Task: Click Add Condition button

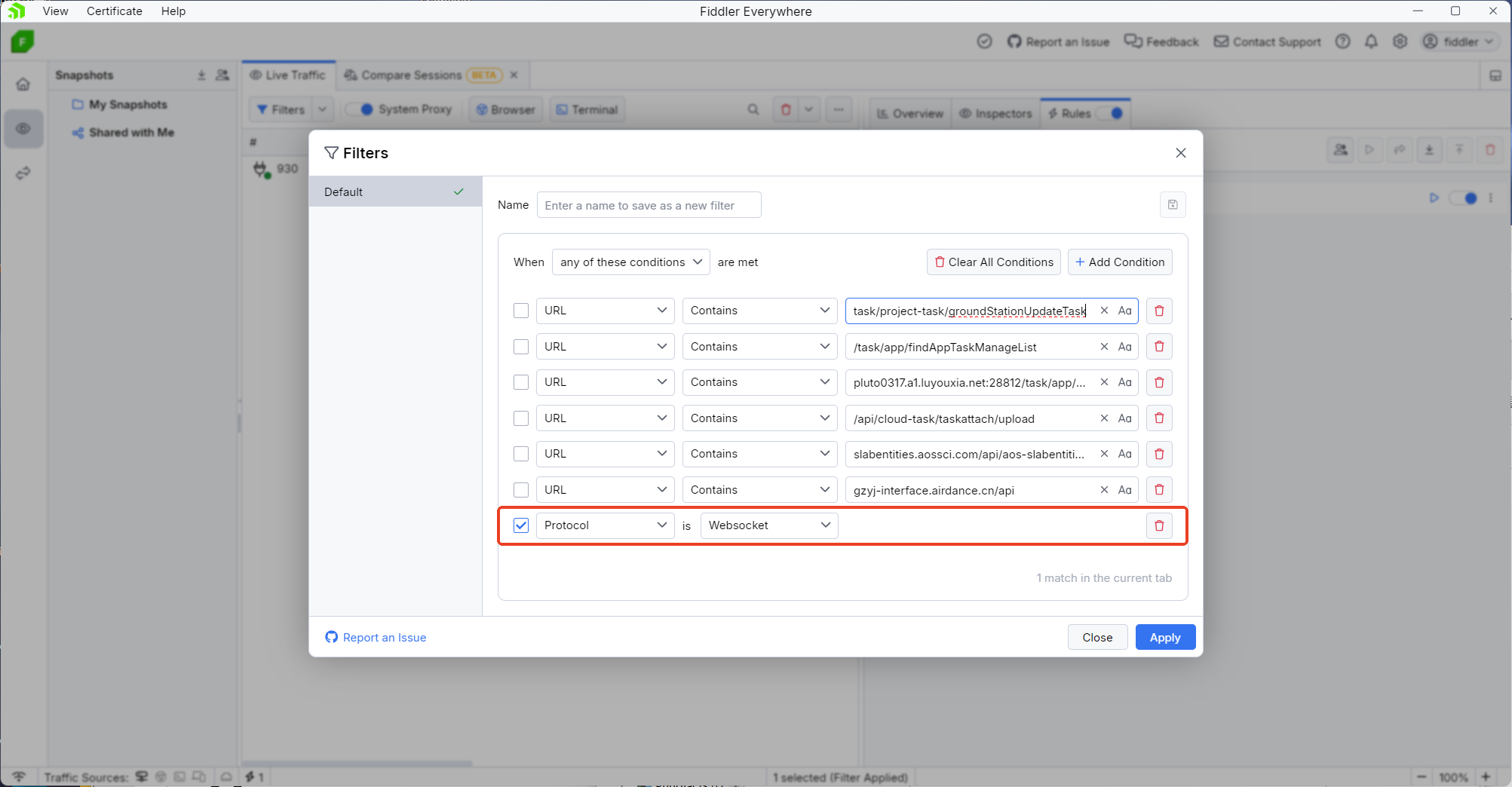Action: (x=1120, y=262)
